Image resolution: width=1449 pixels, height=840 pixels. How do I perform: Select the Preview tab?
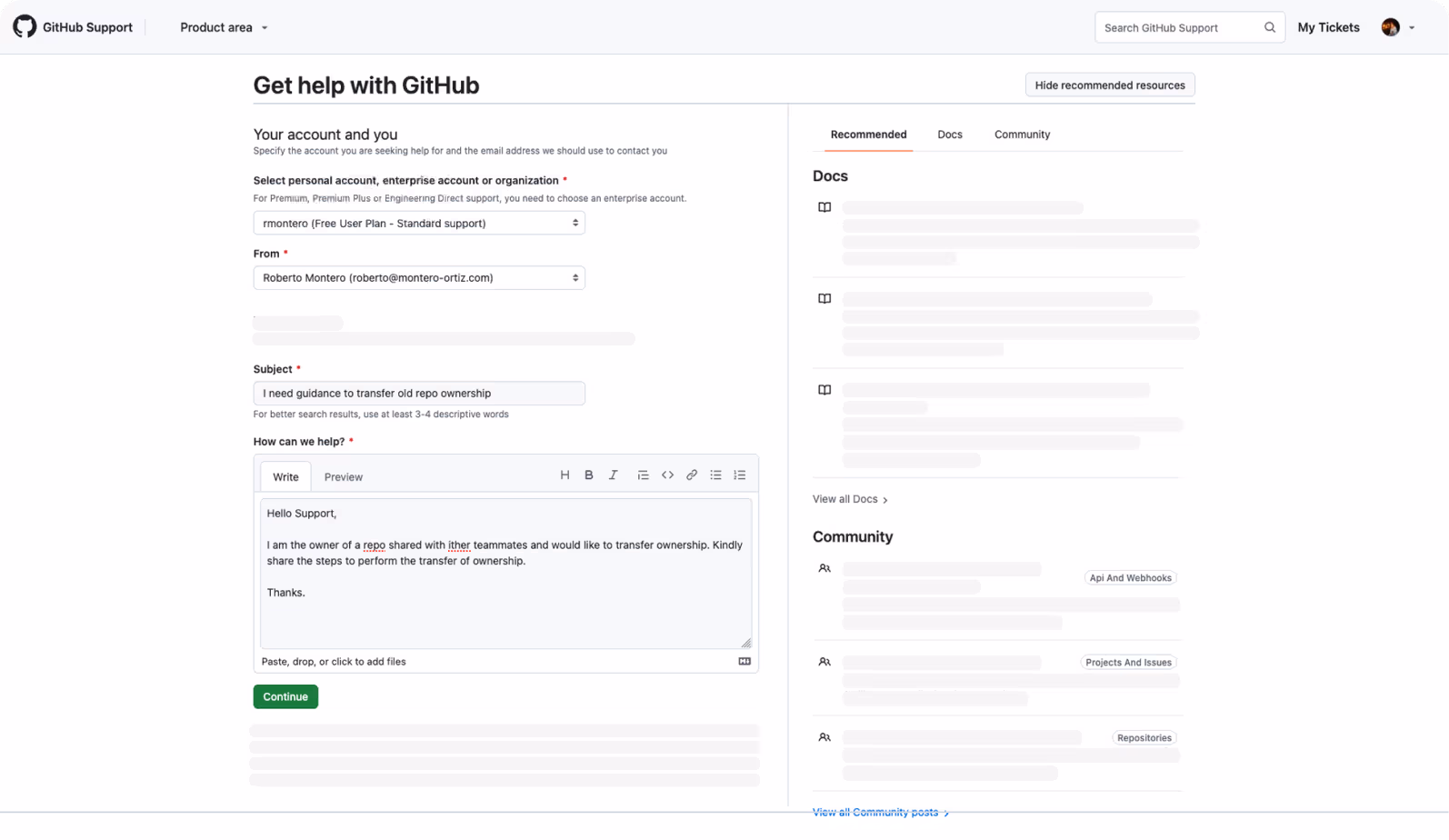[344, 477]
